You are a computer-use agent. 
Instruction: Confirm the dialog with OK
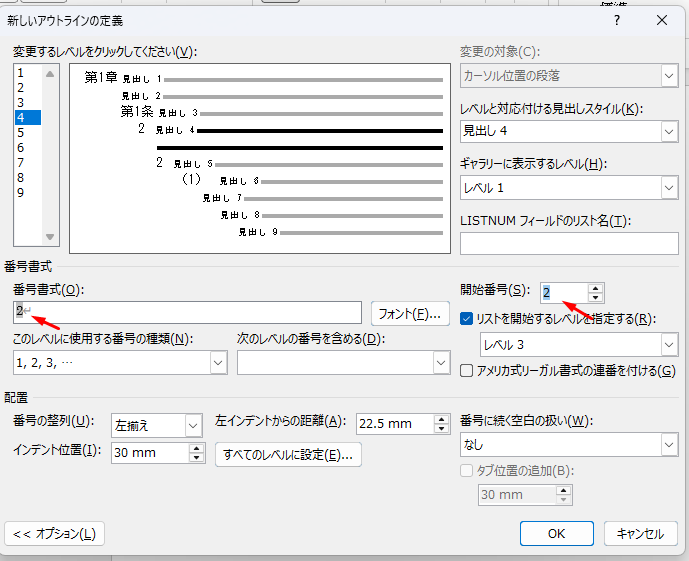pyautogui.click(x=557, y=534)
